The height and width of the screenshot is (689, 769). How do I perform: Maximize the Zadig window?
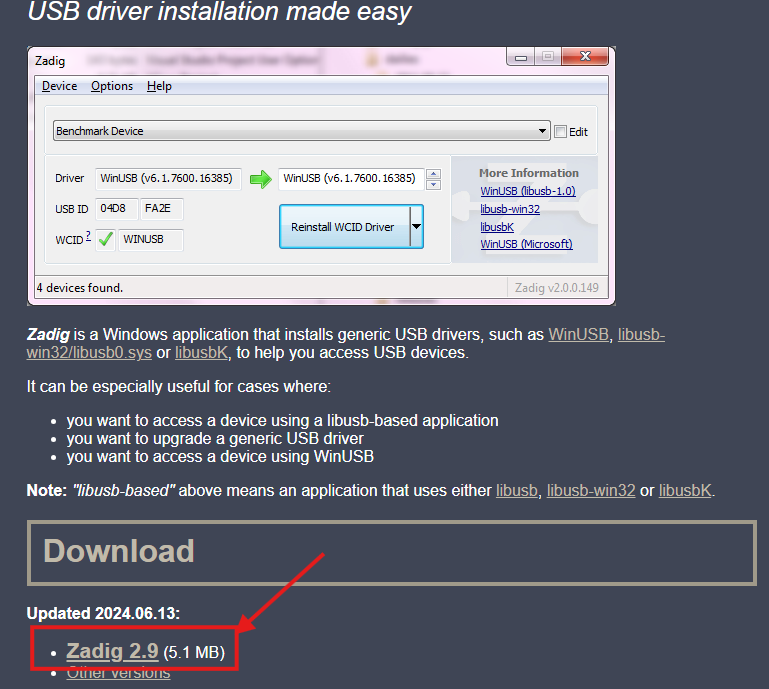tap(548, 57)
